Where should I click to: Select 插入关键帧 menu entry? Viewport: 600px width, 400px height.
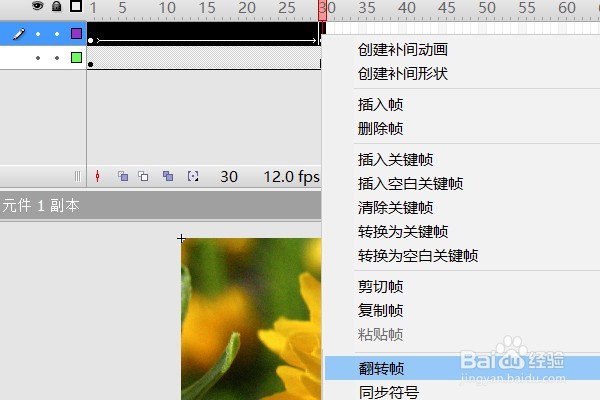(x=395, y=160)
